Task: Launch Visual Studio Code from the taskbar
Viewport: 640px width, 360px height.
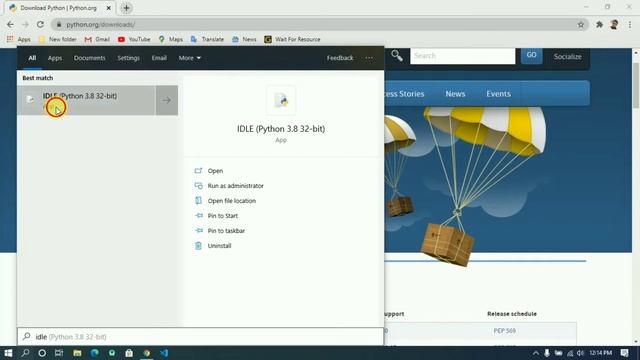Action: click(x=164, y=353)
